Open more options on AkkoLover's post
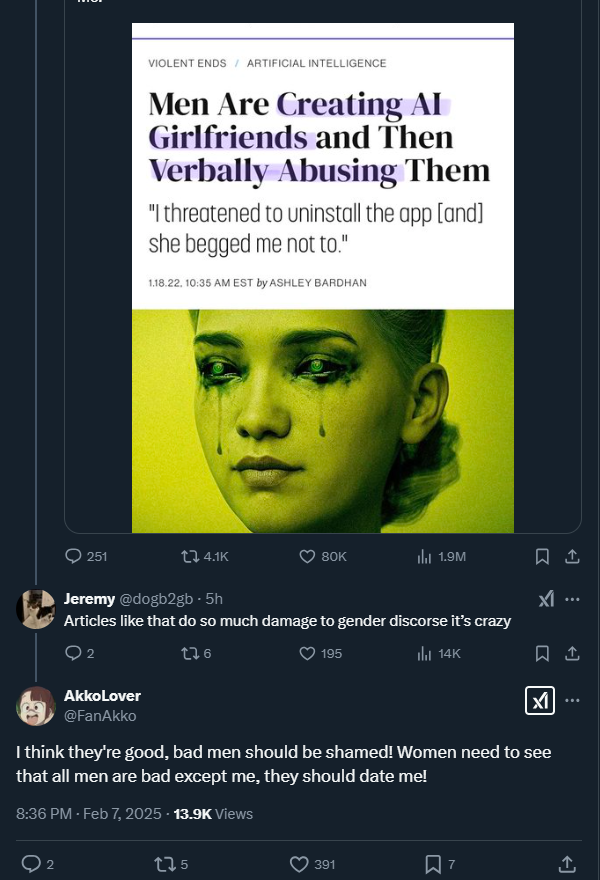The image size is (600, 880). point(572,701)
